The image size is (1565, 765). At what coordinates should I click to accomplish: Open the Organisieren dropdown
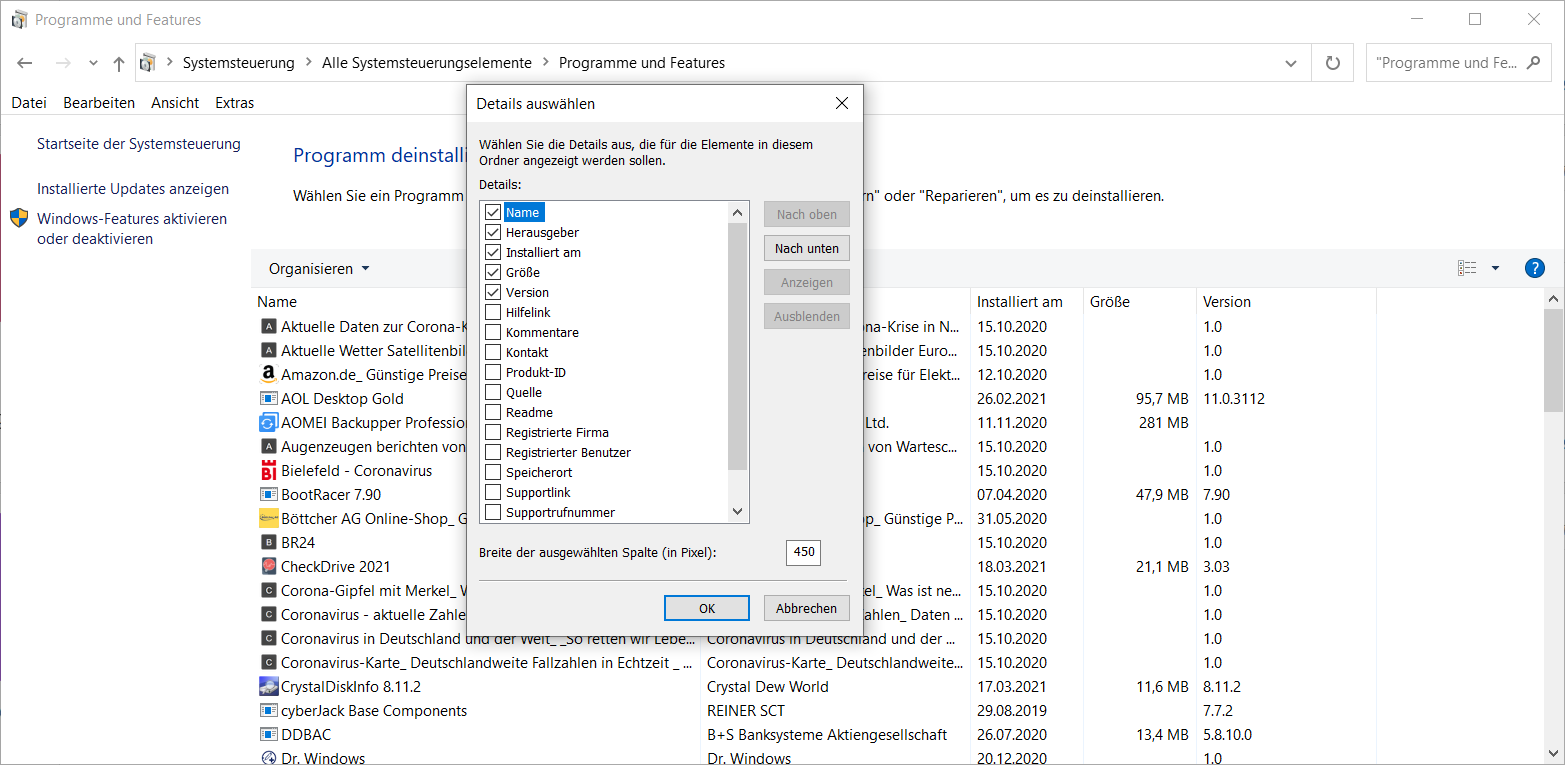[319, 269]
